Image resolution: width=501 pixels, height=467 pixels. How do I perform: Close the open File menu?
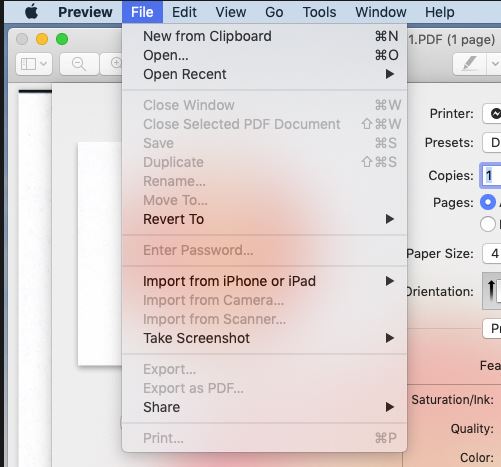tap(142, 12)
